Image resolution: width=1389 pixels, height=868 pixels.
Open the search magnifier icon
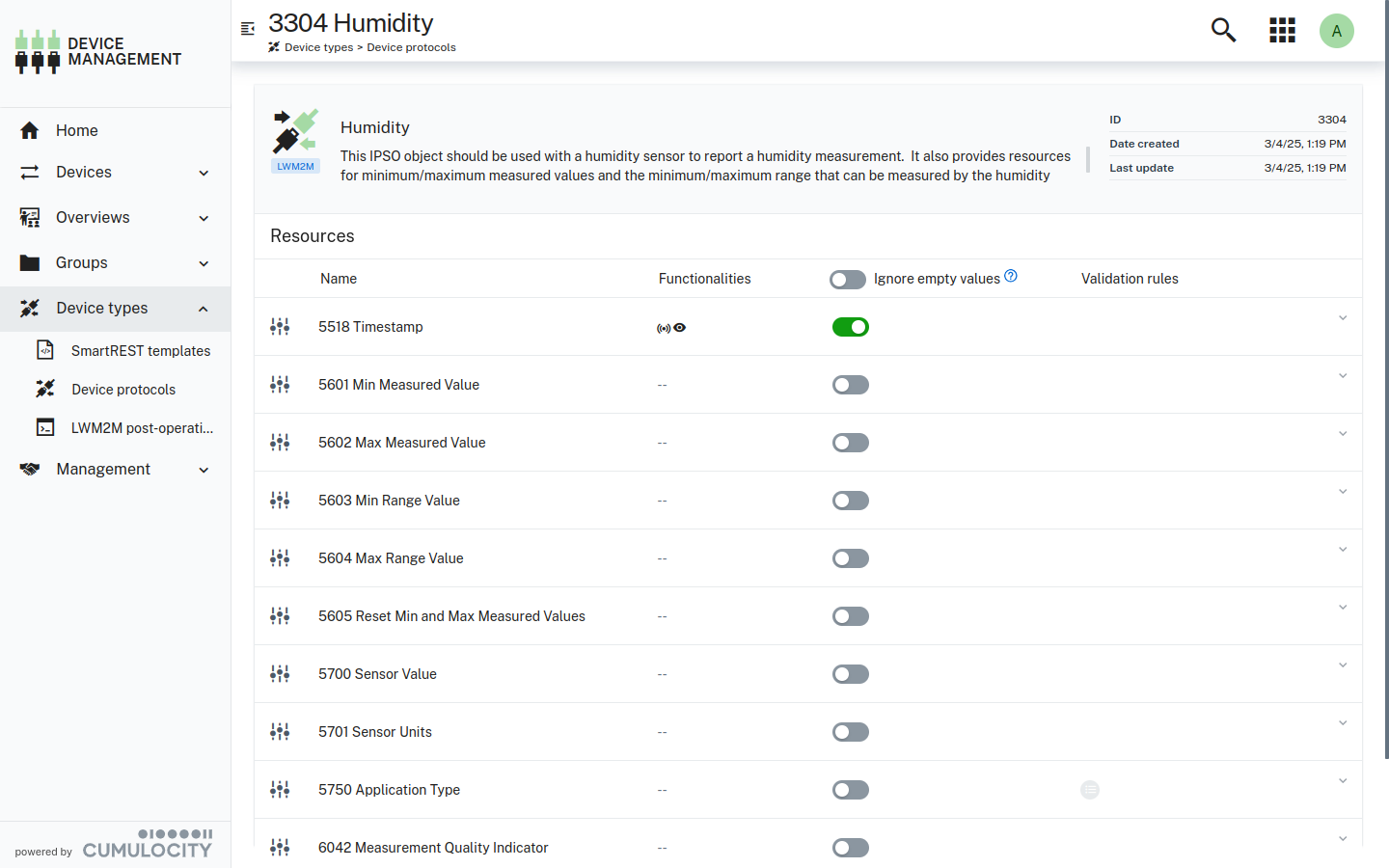point(1223,30)
